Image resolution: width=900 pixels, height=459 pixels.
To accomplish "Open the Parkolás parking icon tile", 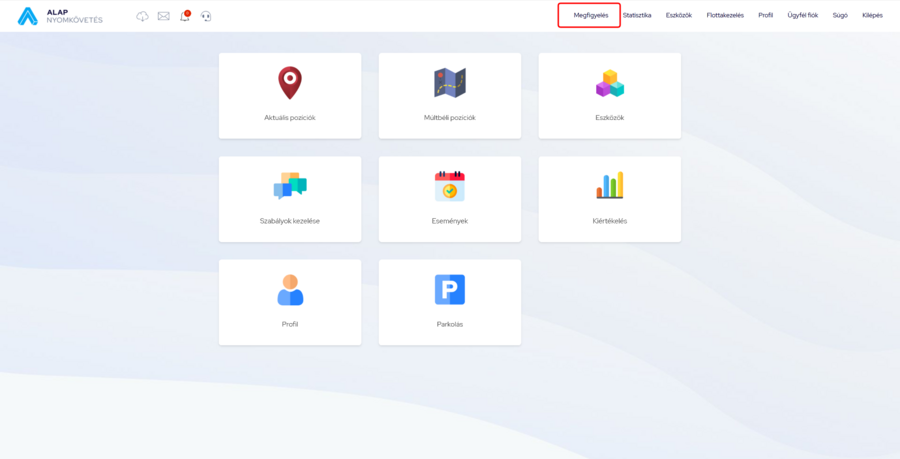I will (450, 302).
